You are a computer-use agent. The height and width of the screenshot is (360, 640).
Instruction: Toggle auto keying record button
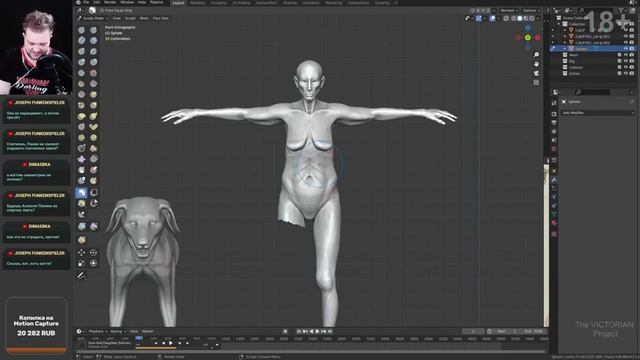click(285, 331)
